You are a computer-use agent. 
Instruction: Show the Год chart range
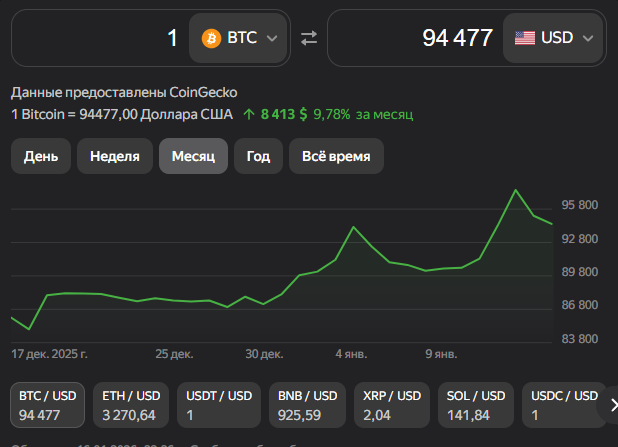point(258,157)
